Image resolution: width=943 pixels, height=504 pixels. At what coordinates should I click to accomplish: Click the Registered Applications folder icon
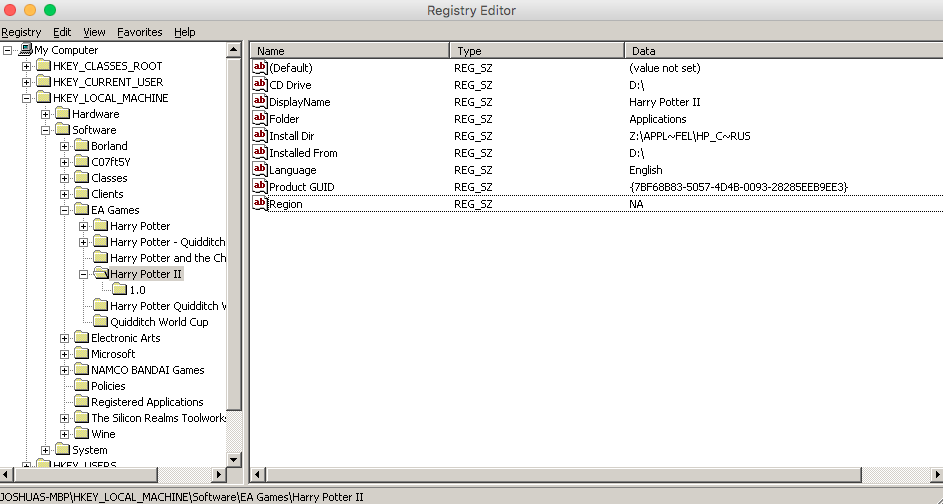(x=82, y=402)
